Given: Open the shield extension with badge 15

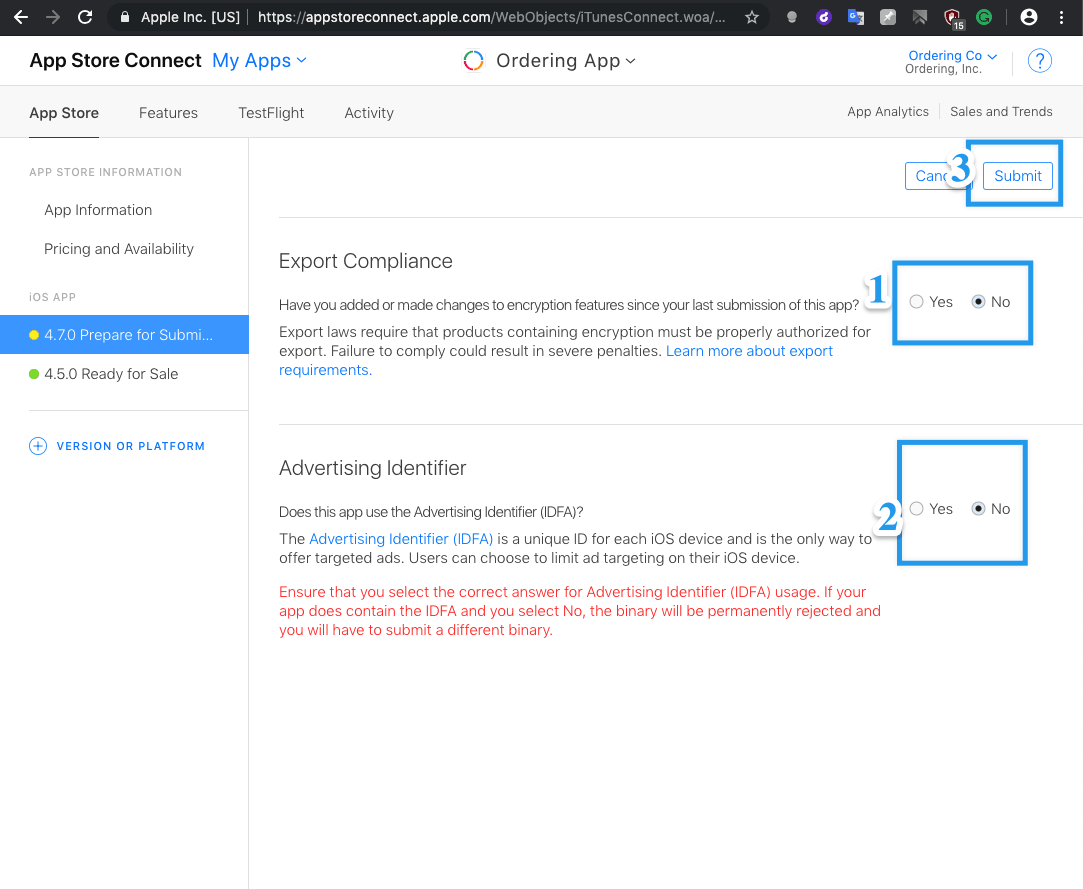Looking at the screenshot, I should point(953,19).
